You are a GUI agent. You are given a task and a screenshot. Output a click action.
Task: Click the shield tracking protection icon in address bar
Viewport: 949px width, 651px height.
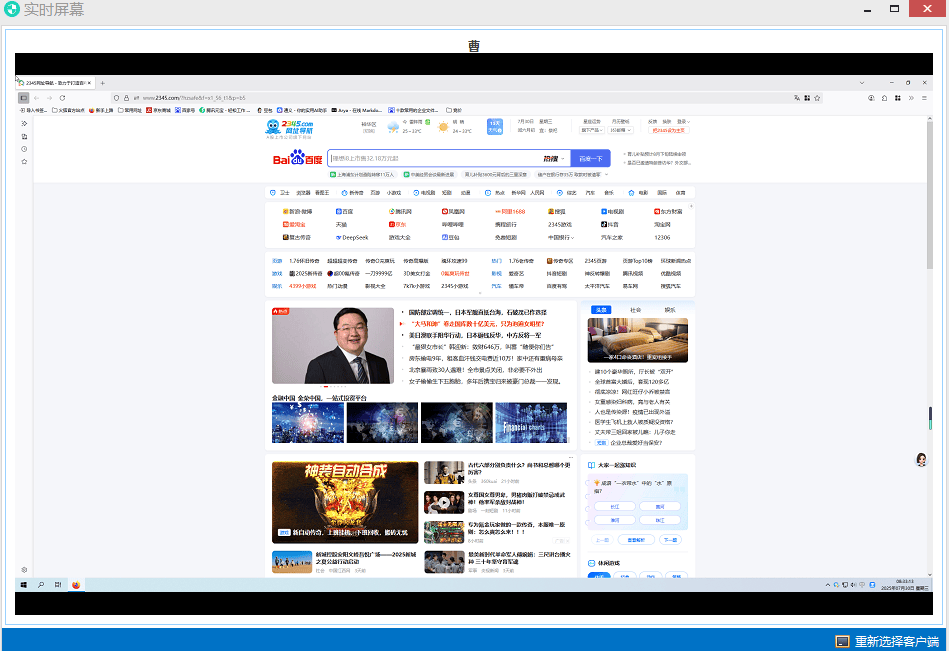tap(116, 98)
